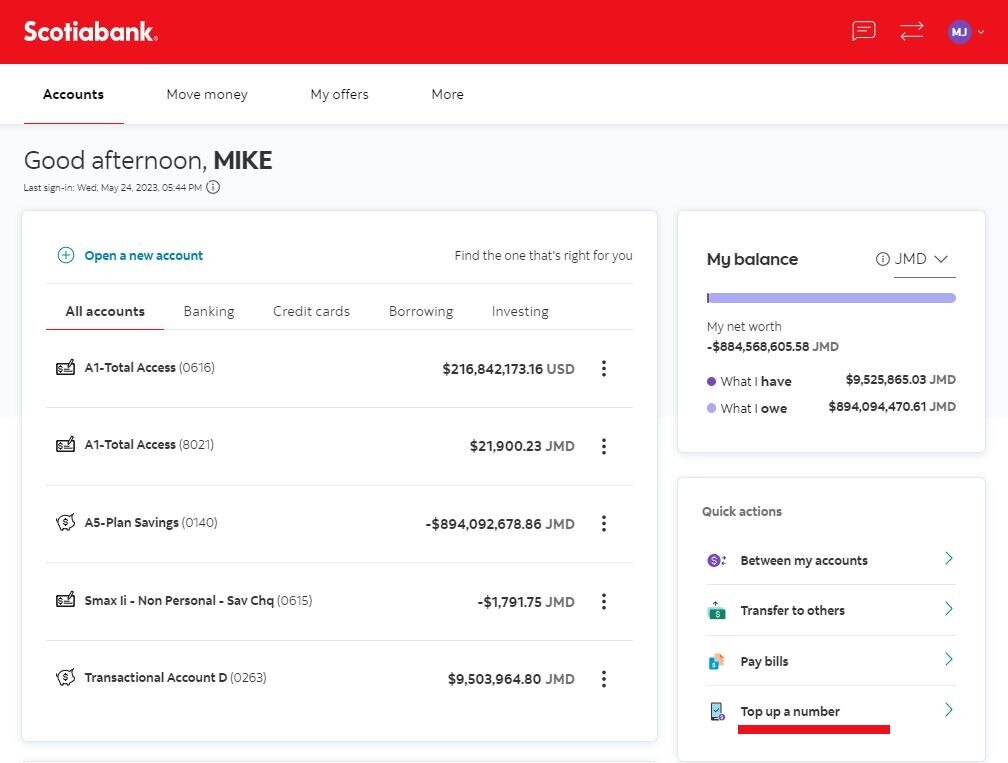Open options menu for A1-Total Access (0616)
This screenshot has height=763, width=1008.
coord(604,368)
